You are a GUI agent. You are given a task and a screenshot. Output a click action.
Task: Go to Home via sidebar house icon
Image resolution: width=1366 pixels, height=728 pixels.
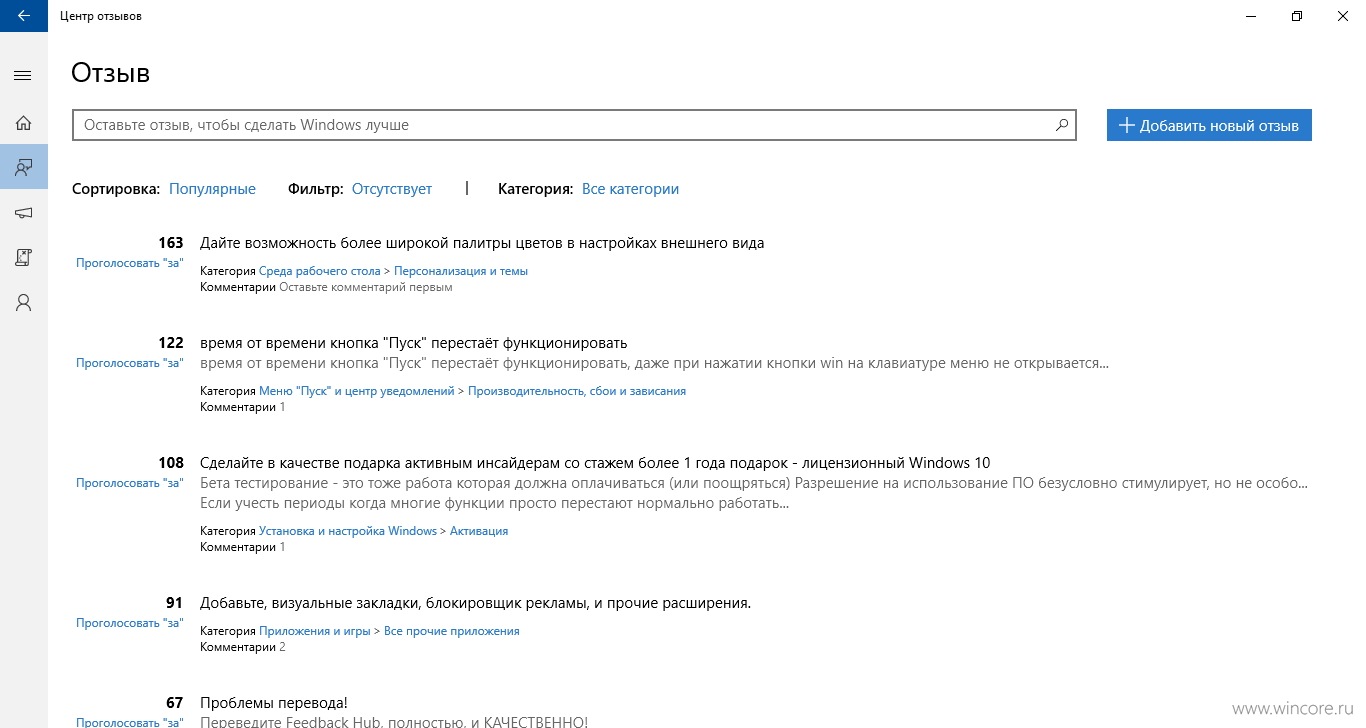23,123
